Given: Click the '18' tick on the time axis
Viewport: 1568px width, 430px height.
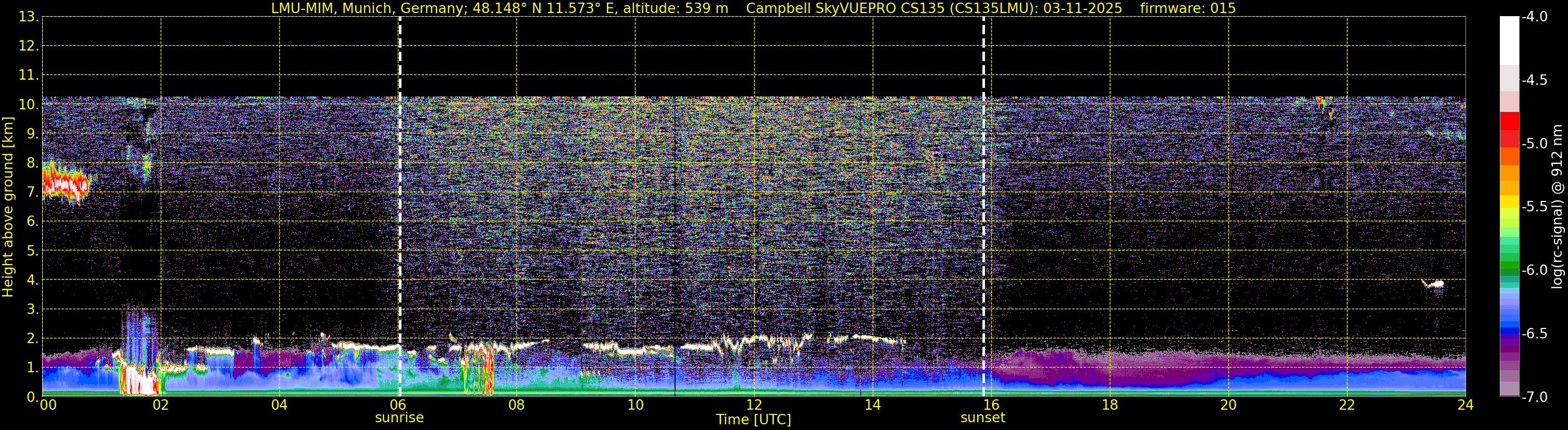Looking at the screenshot, I should [x=1110, y=404].
